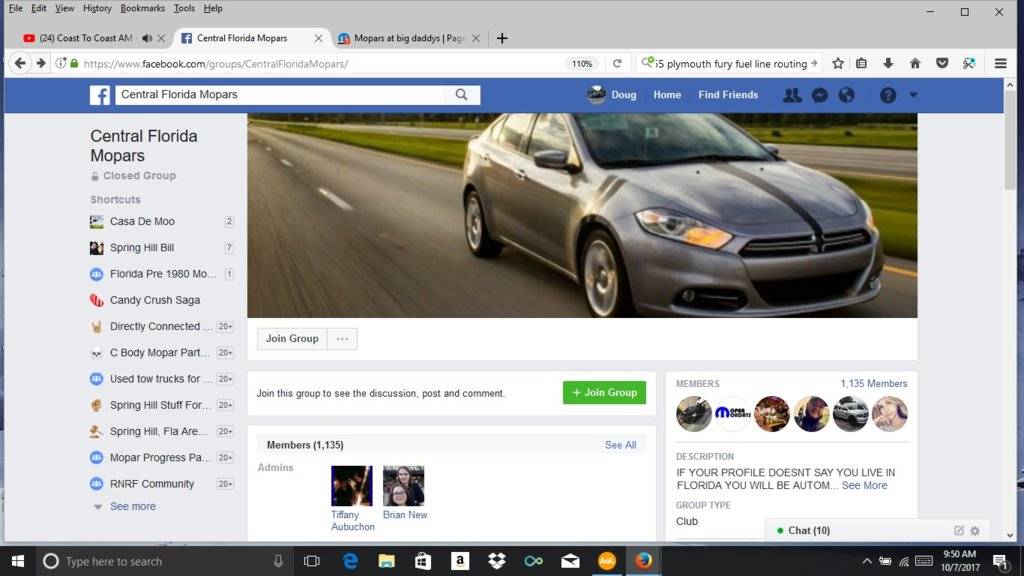Viewport: 1024px width, 576px height.
Task: Bookmark this page with the star icon
Action: [x=836, y=63]
